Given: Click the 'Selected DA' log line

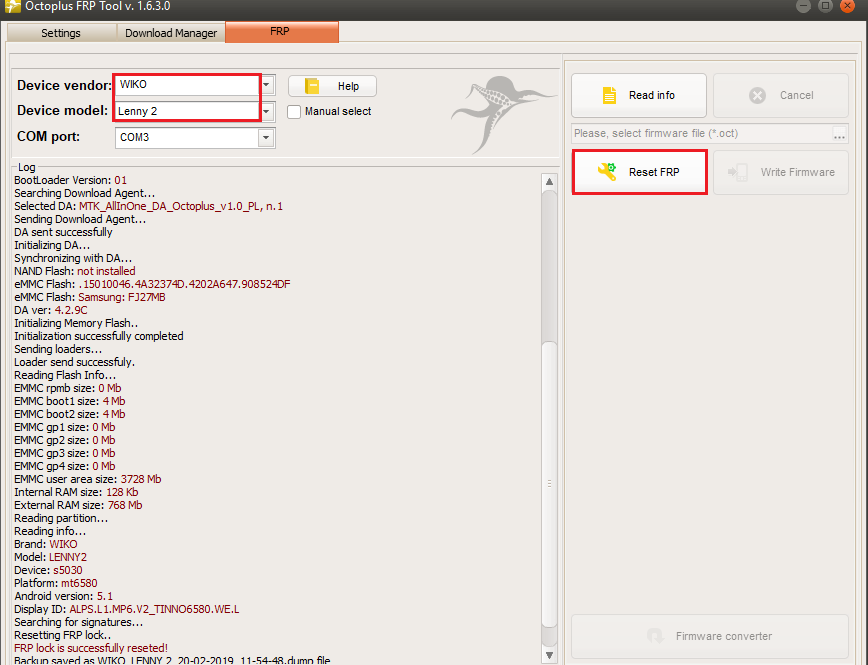Looking at the screenshot, I should (x=148, y=206).
